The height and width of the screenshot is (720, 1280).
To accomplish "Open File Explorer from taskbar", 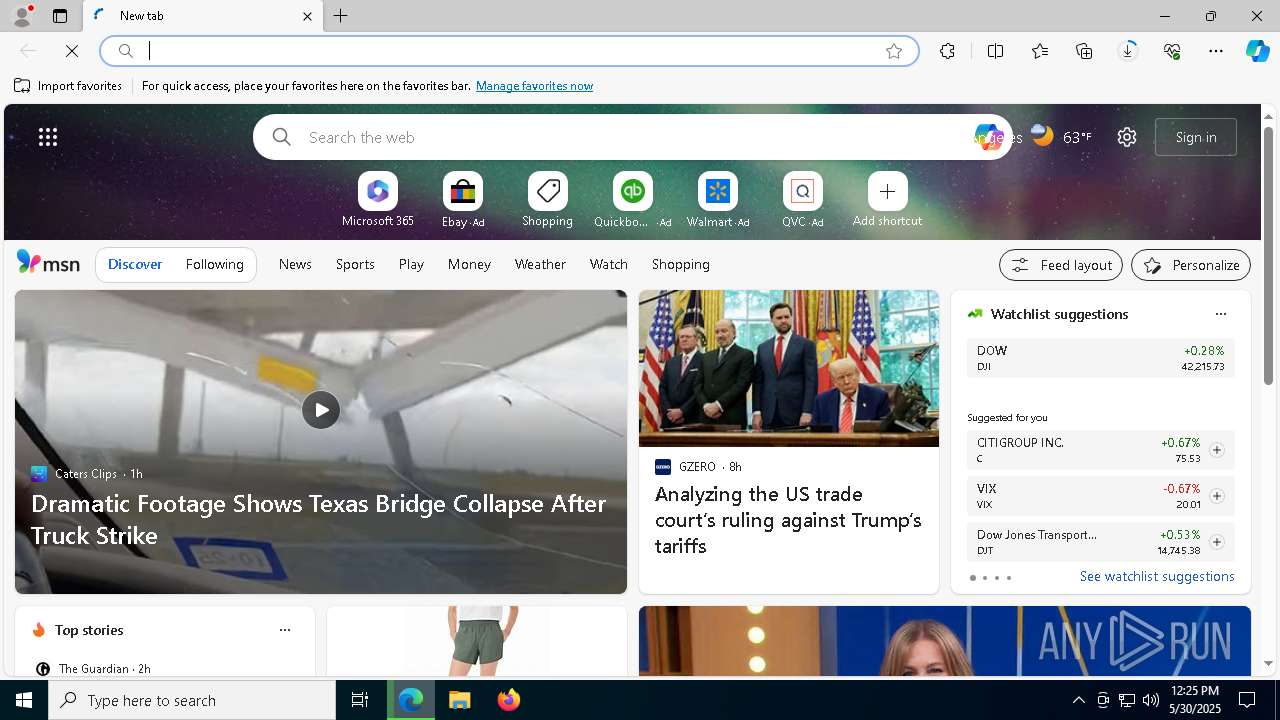I will [x=460, y=700].
